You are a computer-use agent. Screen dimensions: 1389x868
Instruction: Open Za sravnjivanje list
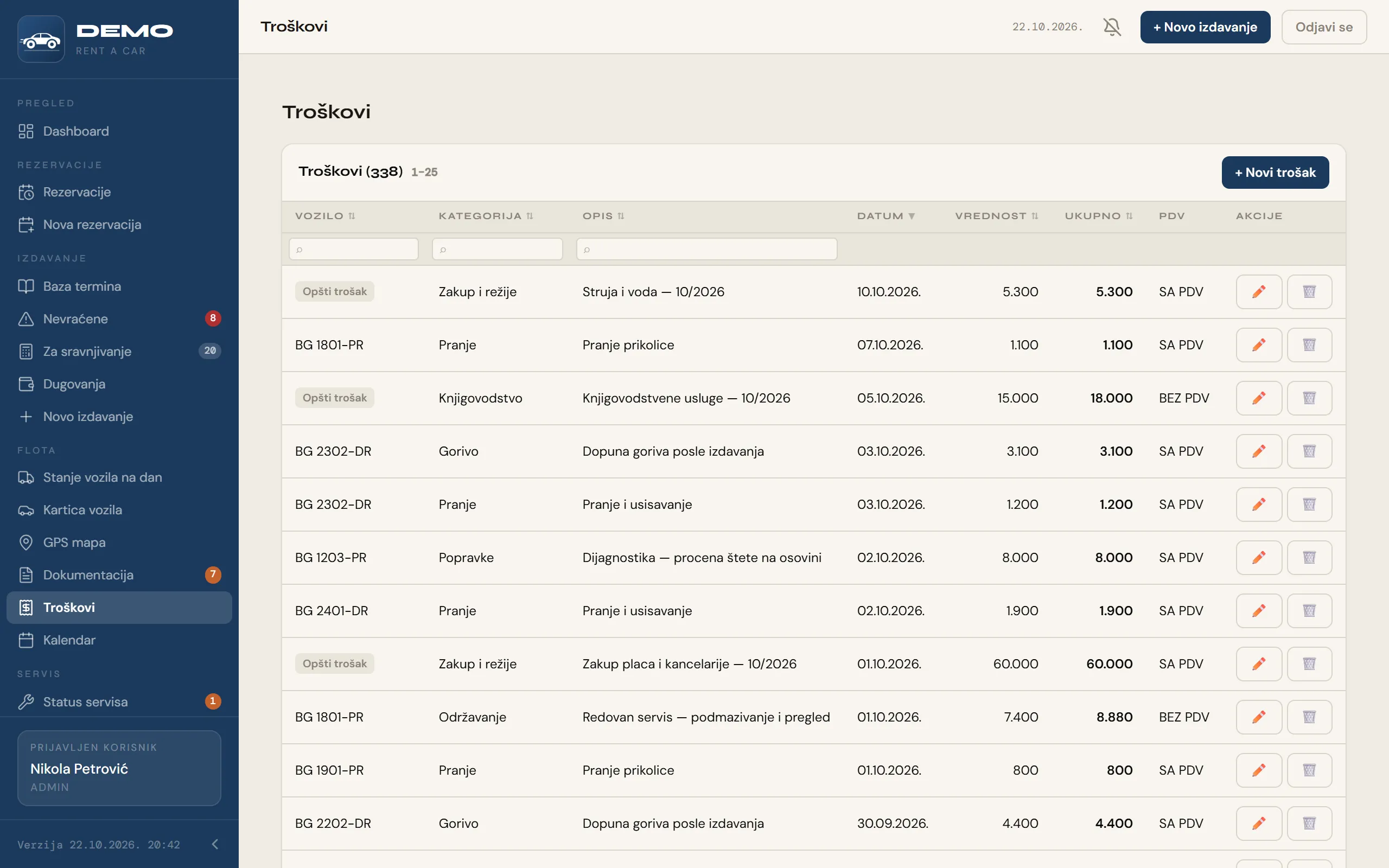coord(119,352)
